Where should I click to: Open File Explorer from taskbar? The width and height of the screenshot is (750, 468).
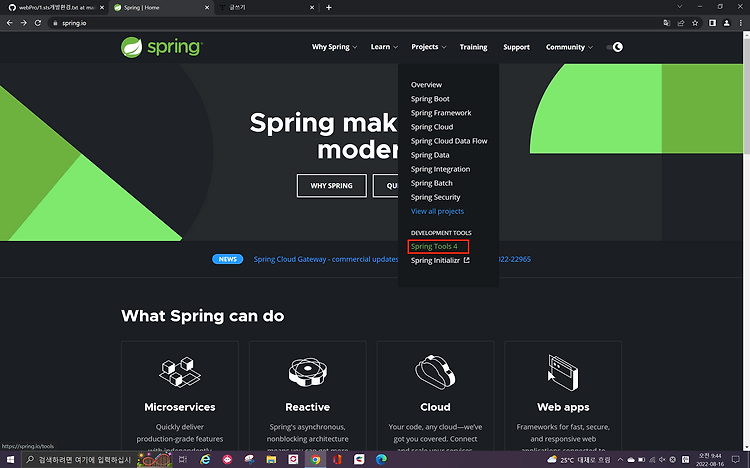click(271, 459)
